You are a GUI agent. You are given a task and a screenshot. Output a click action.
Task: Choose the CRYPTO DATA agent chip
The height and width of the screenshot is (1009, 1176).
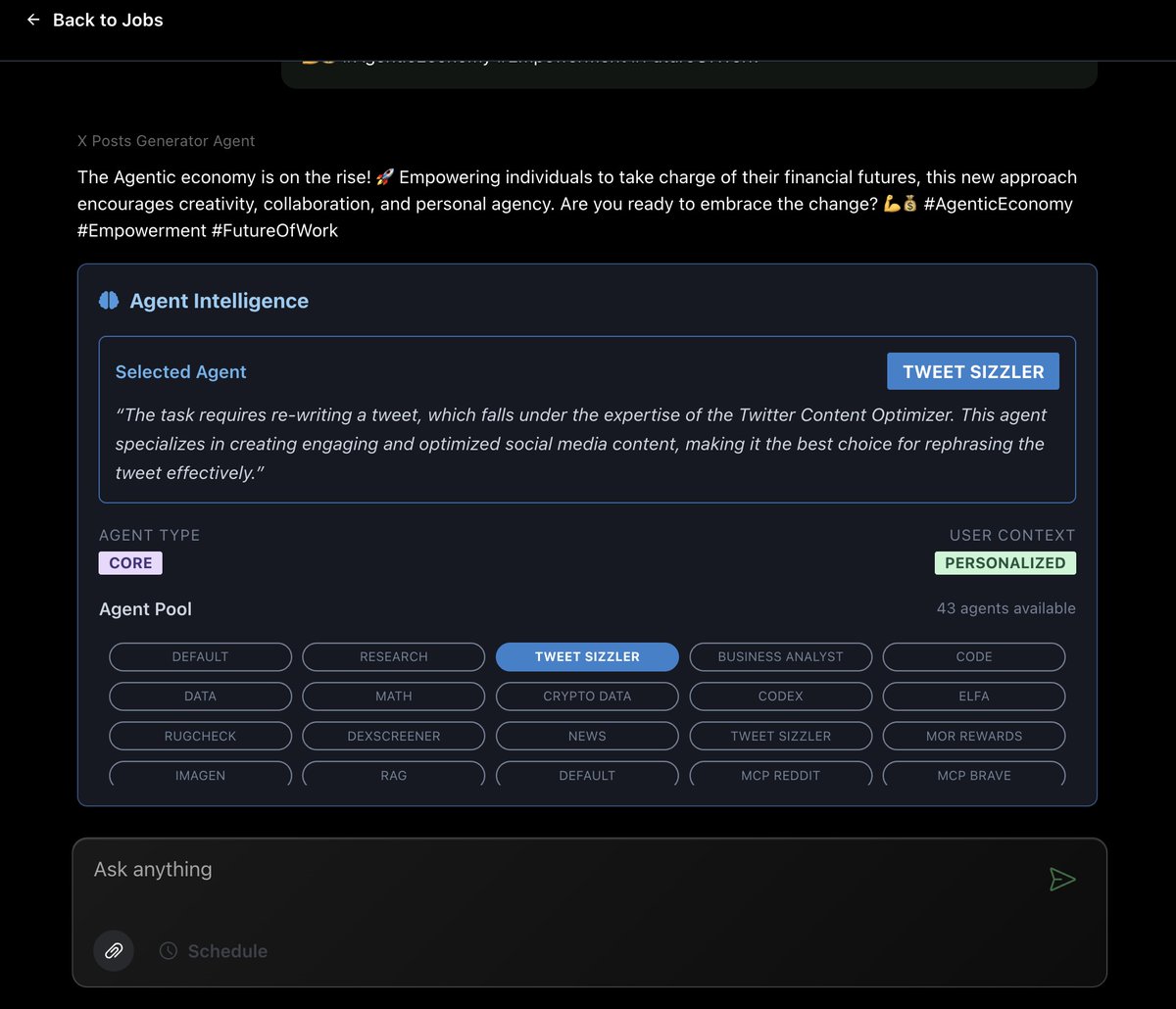coord(587,697)
